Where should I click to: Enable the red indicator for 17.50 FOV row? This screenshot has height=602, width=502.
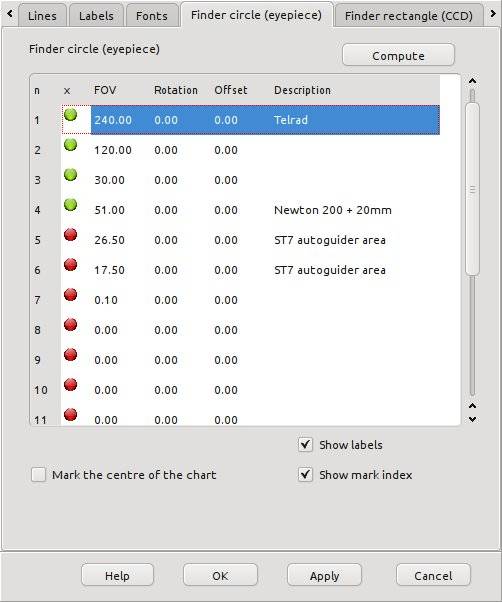pos(71,265)
